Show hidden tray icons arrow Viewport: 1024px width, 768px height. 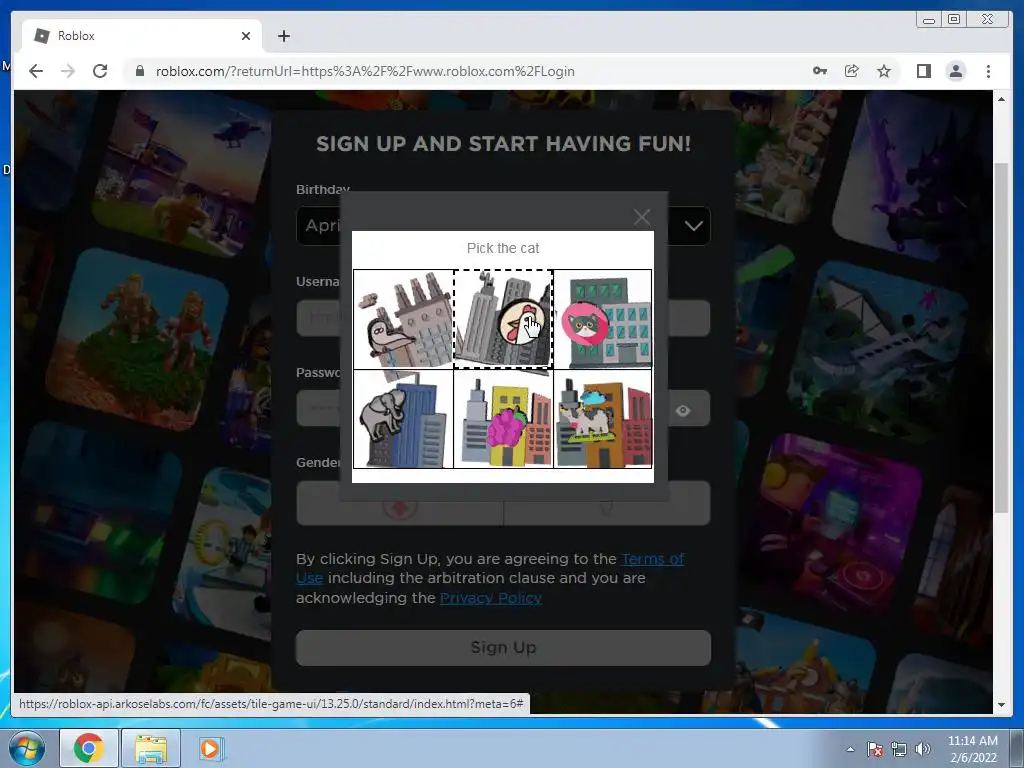850,749
